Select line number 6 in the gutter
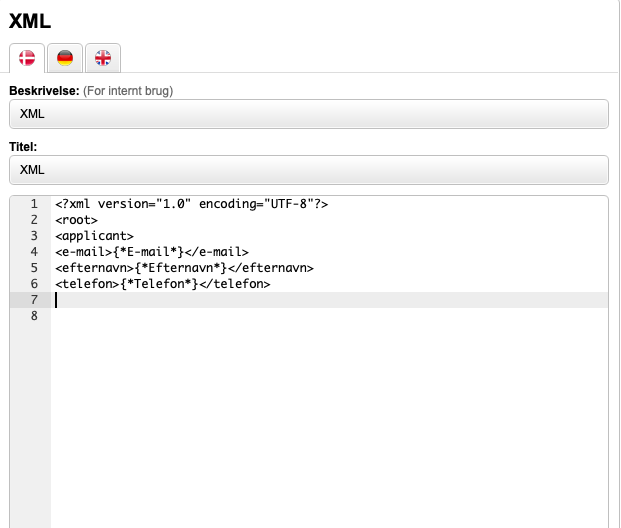Screen dimensions: 621x528 coord(34,284)
